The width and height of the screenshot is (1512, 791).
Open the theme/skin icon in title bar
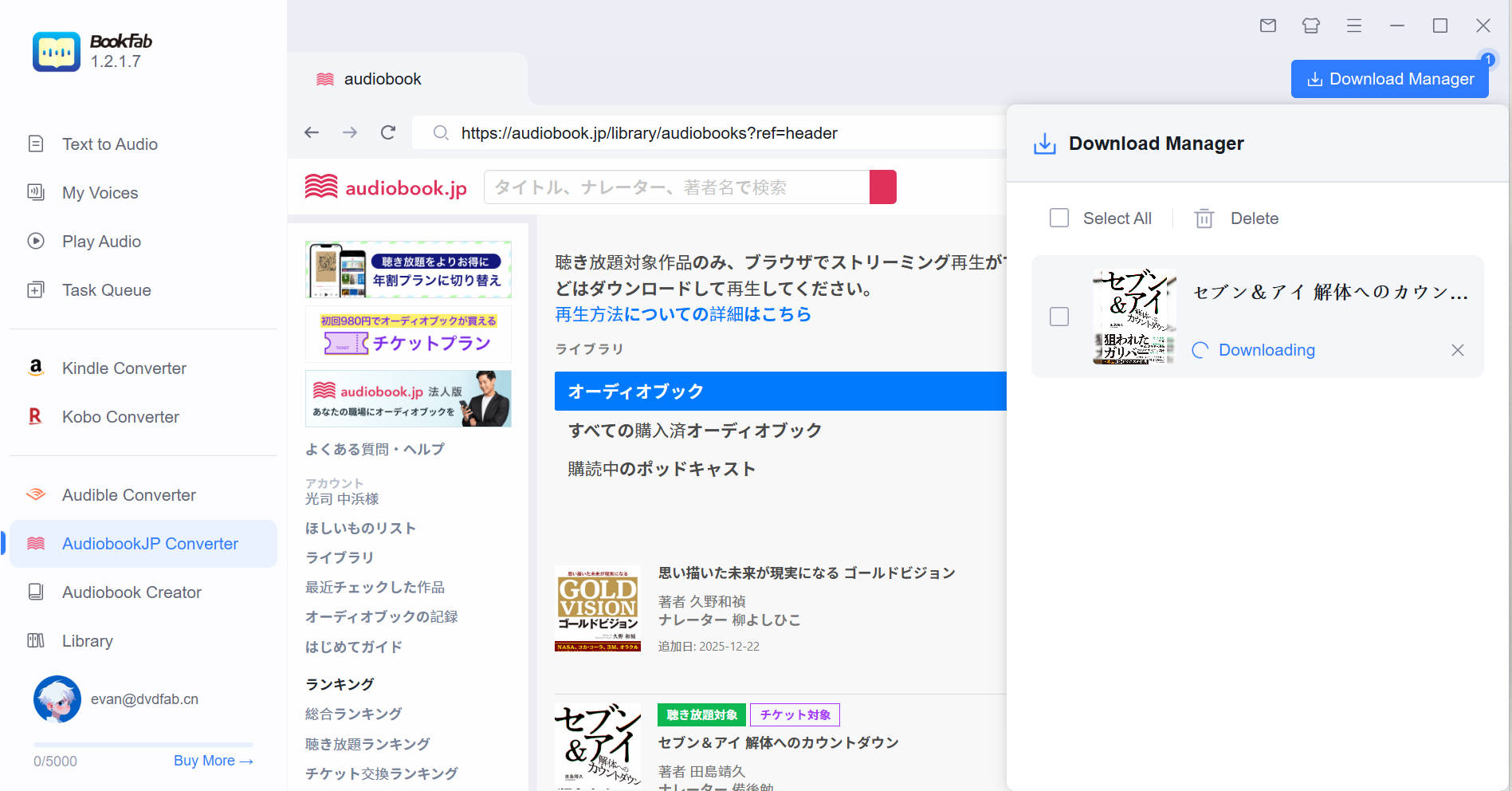(x=1310, y=26)
